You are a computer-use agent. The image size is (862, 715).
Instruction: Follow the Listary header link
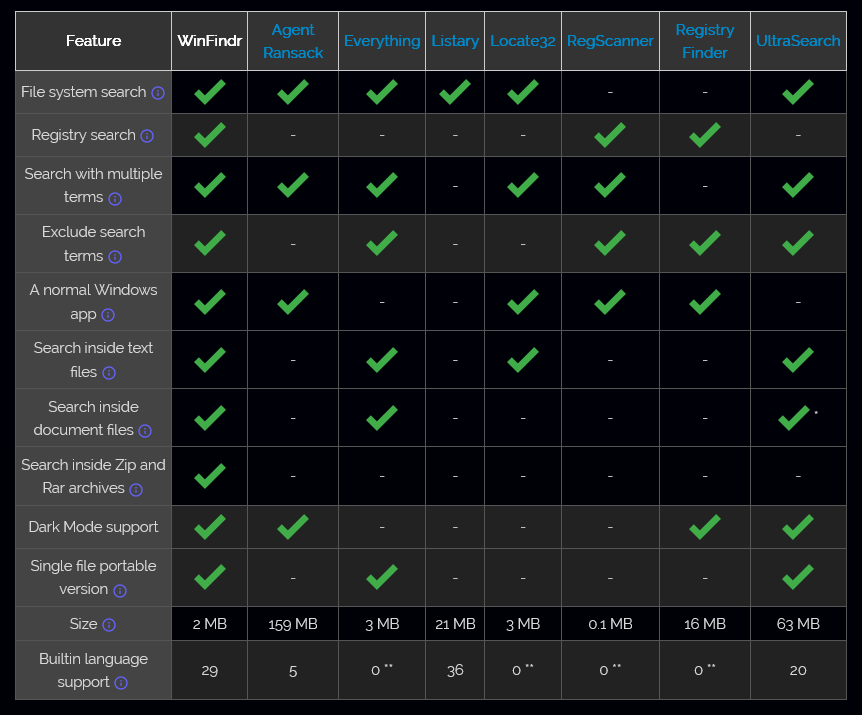[x=455, y=41]
